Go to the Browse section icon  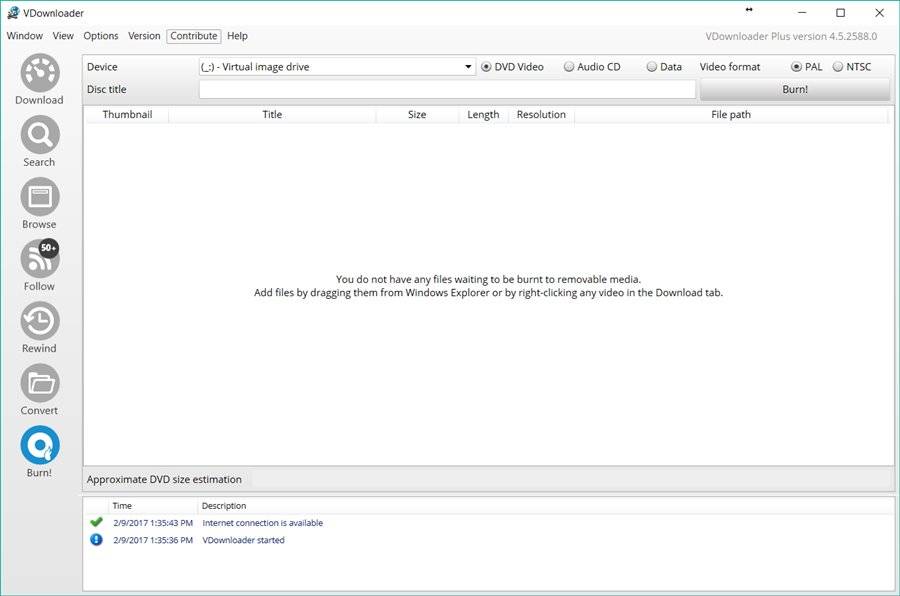pos(39,197)
